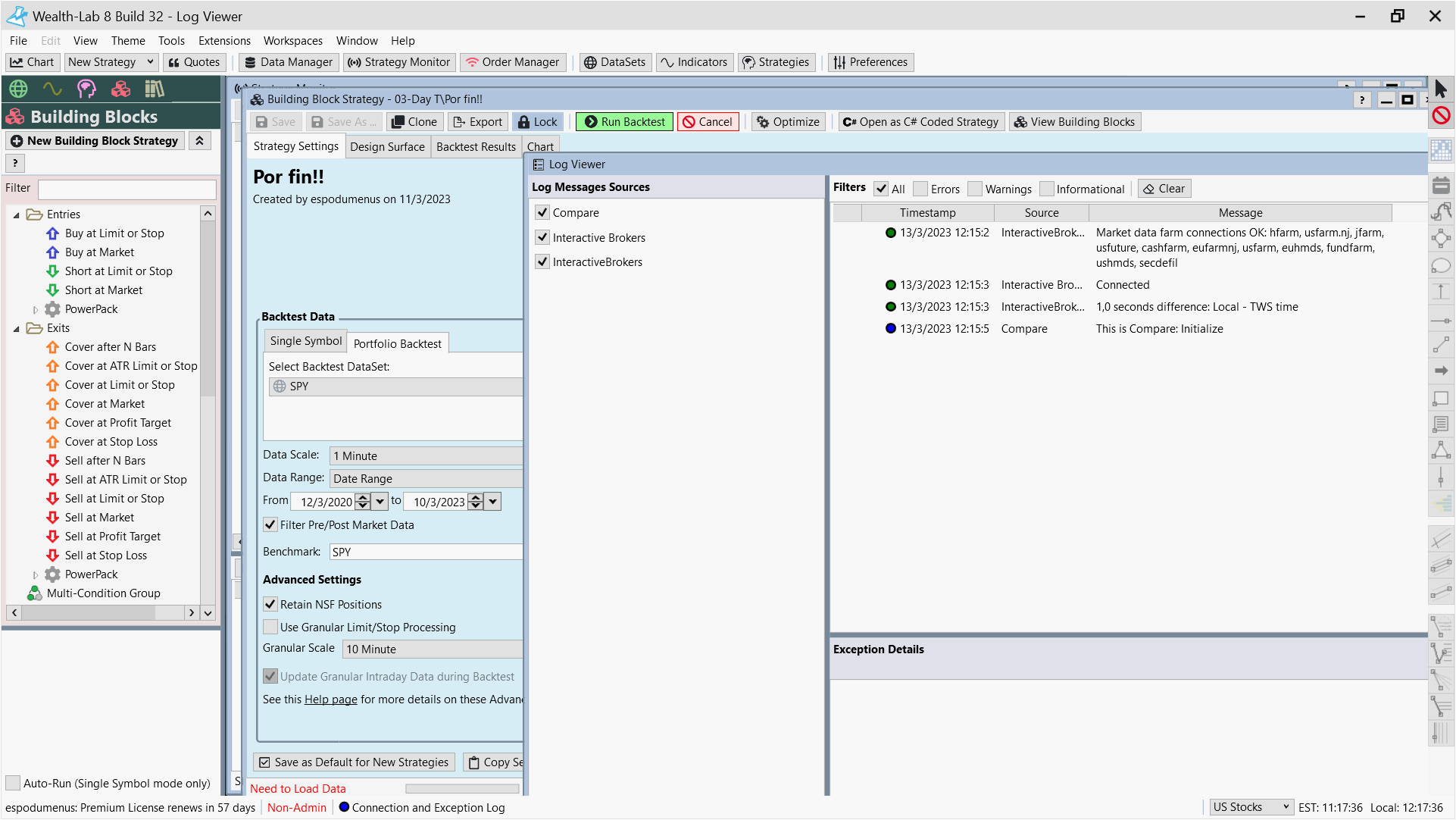Click Save as Default for New Strategies
1456x820 pixels.
(x=354, y=762)
